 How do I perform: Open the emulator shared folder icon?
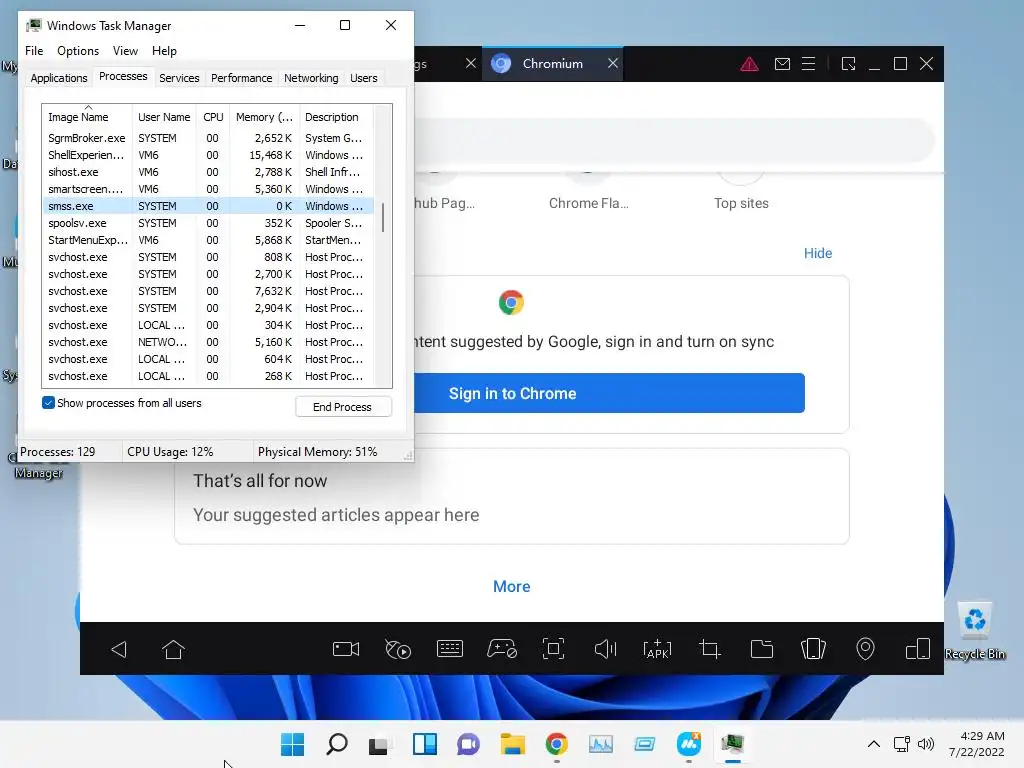pyautogui.click(x=761, y=649)
